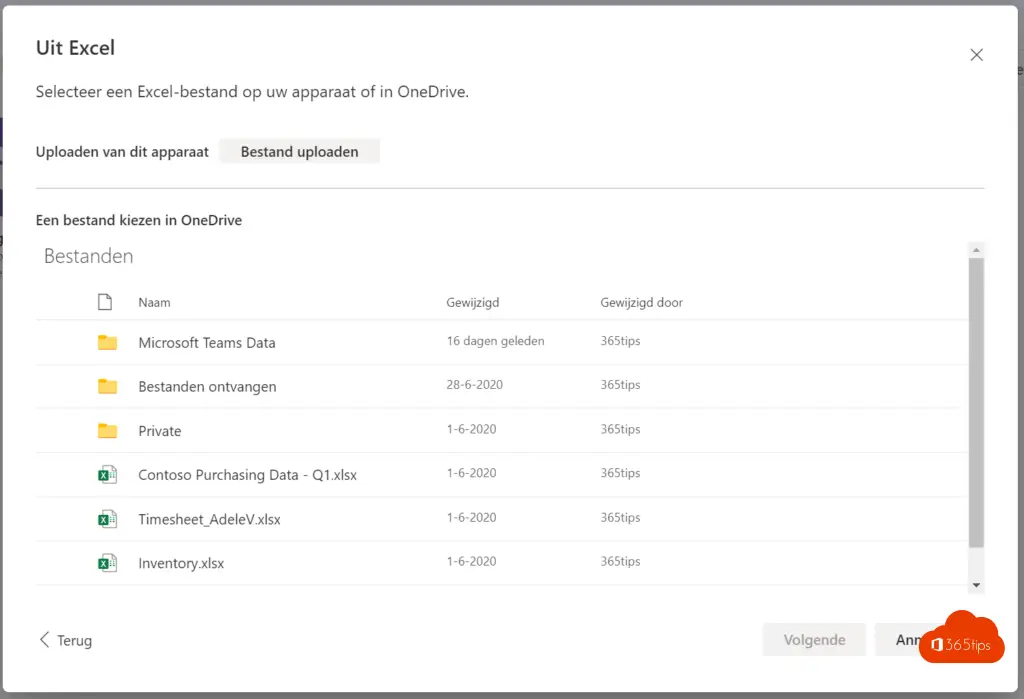Viewport: 1024px width, 699px height.
Task: Sort by the Naam column header
Action: tap(154, 302)
